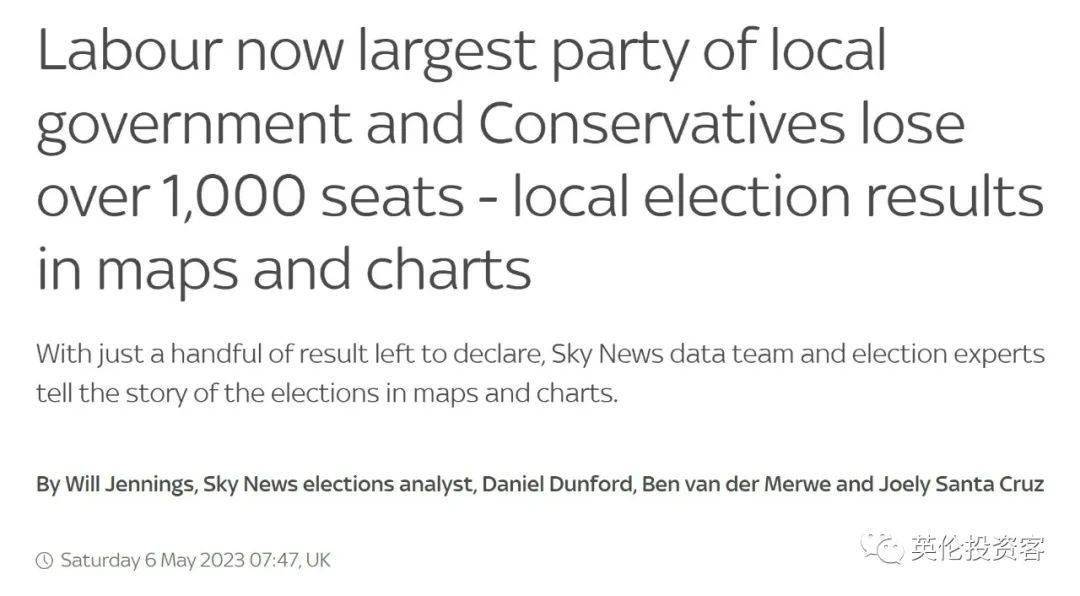Click the '07:47' time in the timestamp
Screen dimensions: 1080x596
coord(273,560)
